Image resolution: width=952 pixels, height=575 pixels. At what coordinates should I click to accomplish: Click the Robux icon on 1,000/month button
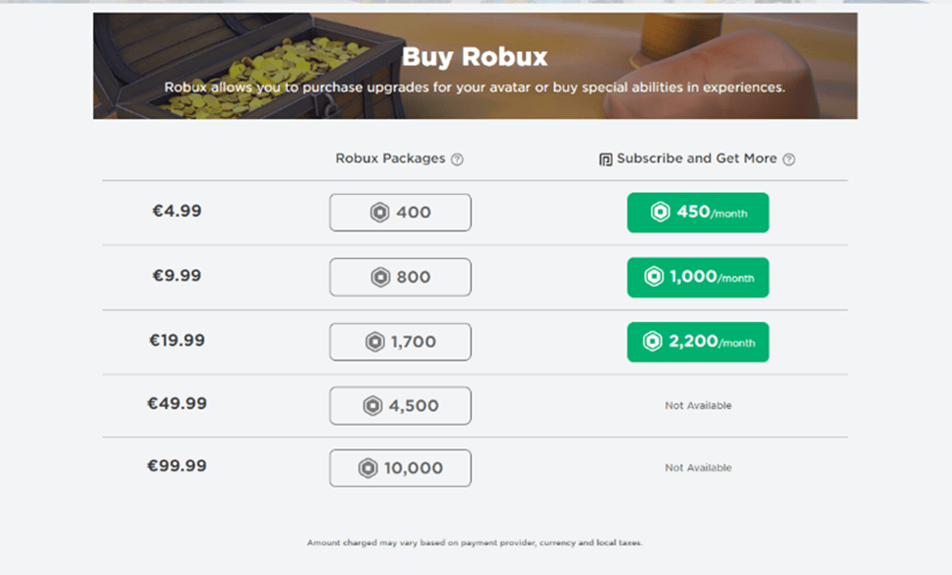[x=653, y=277]
